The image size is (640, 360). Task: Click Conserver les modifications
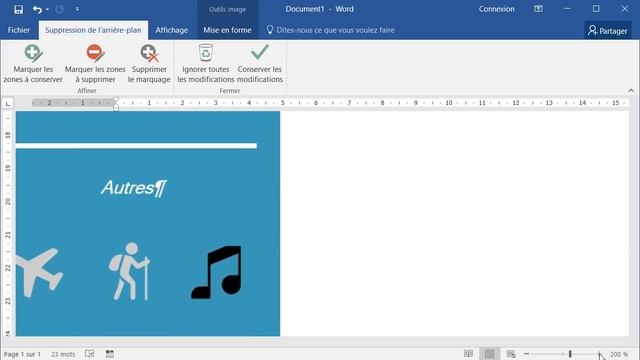(260, 64)
